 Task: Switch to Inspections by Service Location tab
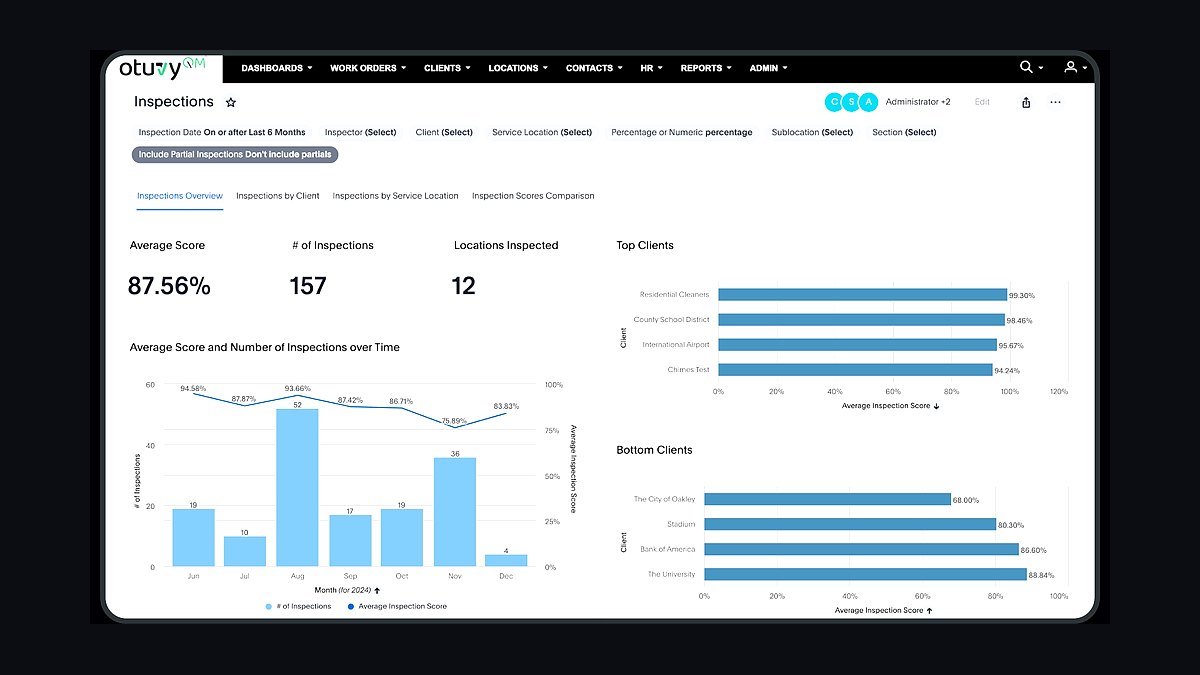point(396,196)
